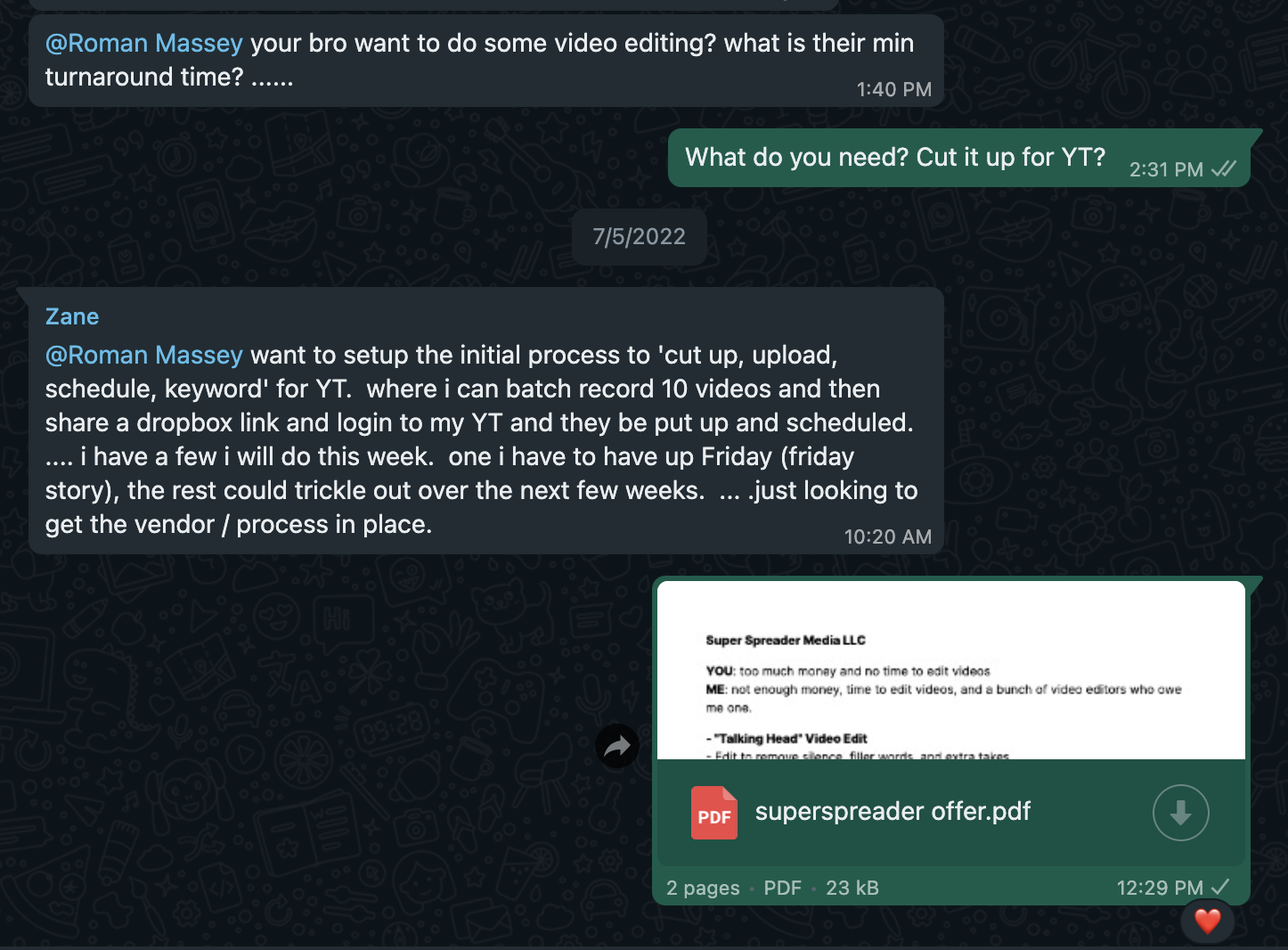
Task: Open the PDF preview thumbnail
Action: [950, 670]
